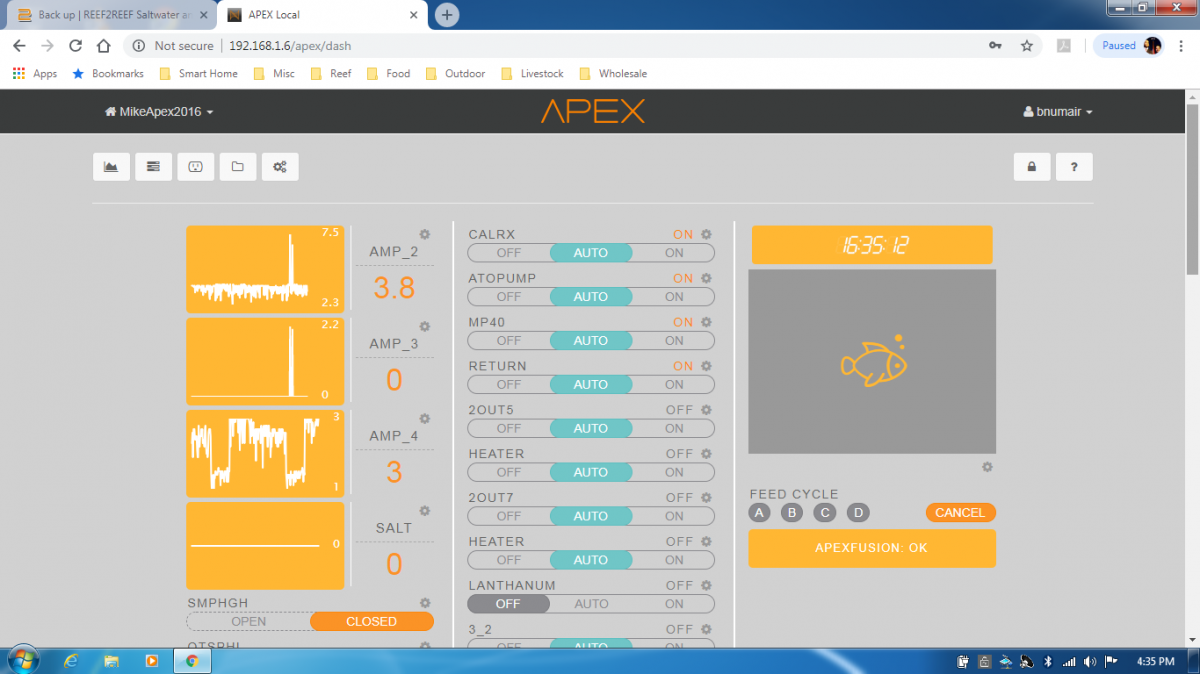Open Apps in the bookmarks bar
This screenshot has width=1200, height=674.
click(x=35, y=73)
